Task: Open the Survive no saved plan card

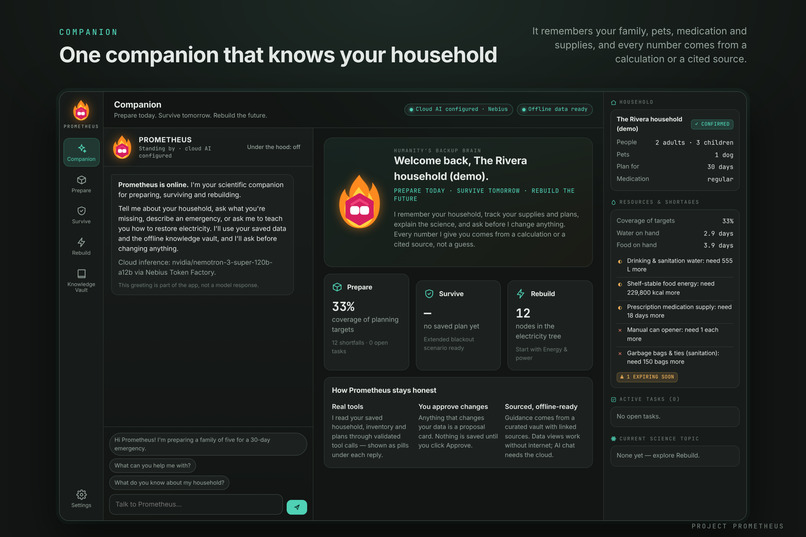Action: click(x=458, y=325)
